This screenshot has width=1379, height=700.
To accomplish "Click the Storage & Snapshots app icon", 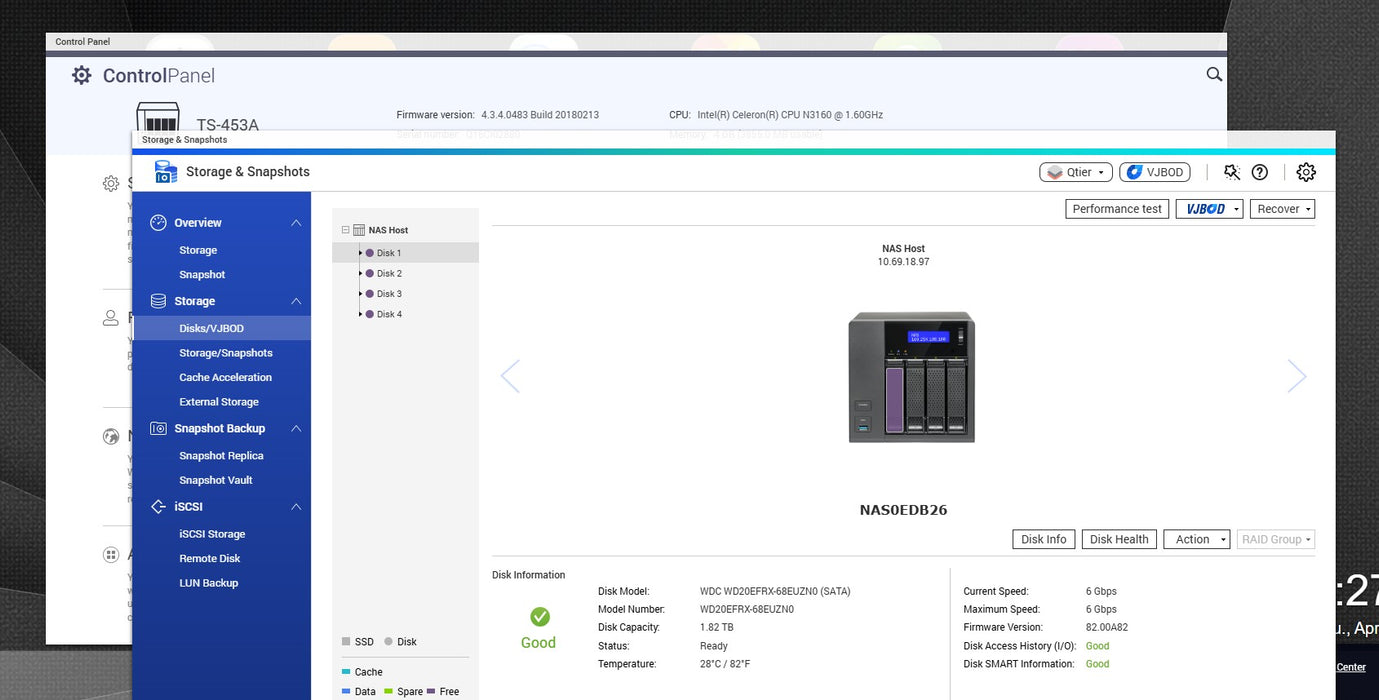I will pos(165,171).
